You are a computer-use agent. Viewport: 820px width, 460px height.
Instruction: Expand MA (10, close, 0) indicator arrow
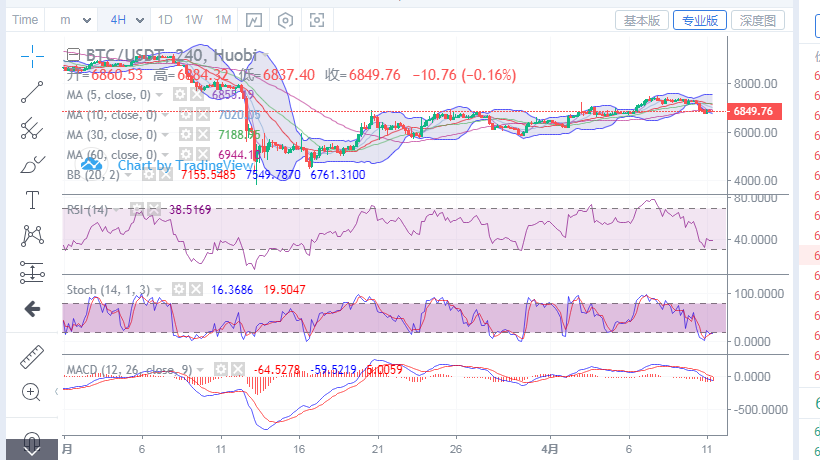coord(167,114)
